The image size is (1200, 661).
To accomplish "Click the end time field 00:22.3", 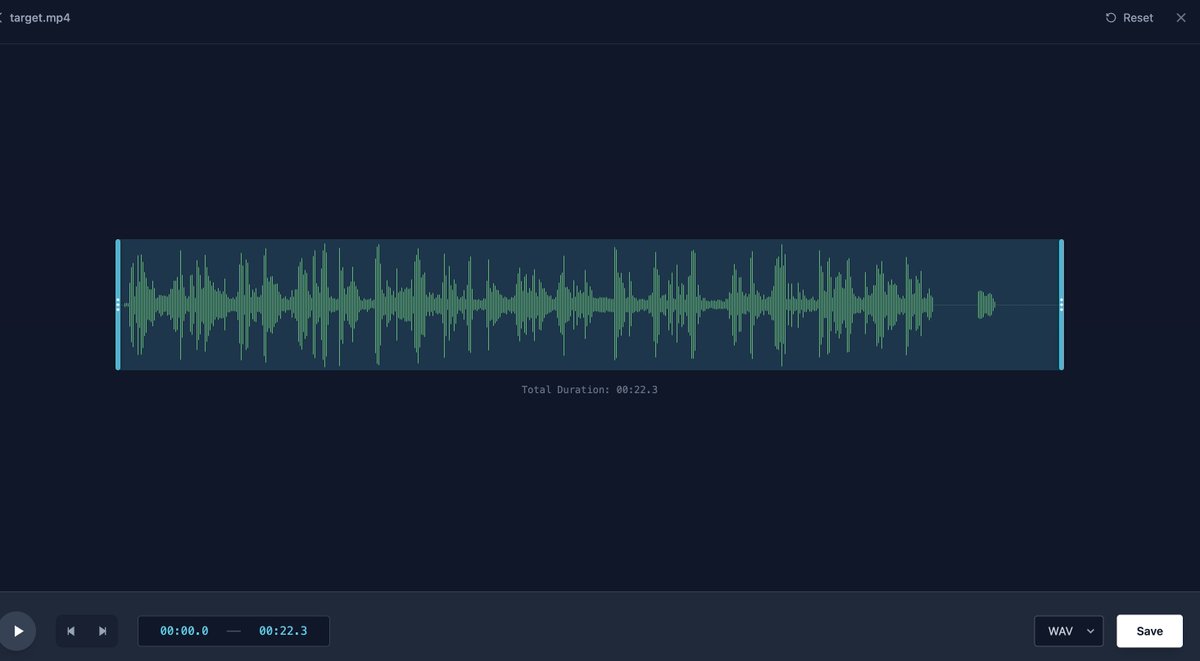I will pyautogui.click(x=283, y=631).
